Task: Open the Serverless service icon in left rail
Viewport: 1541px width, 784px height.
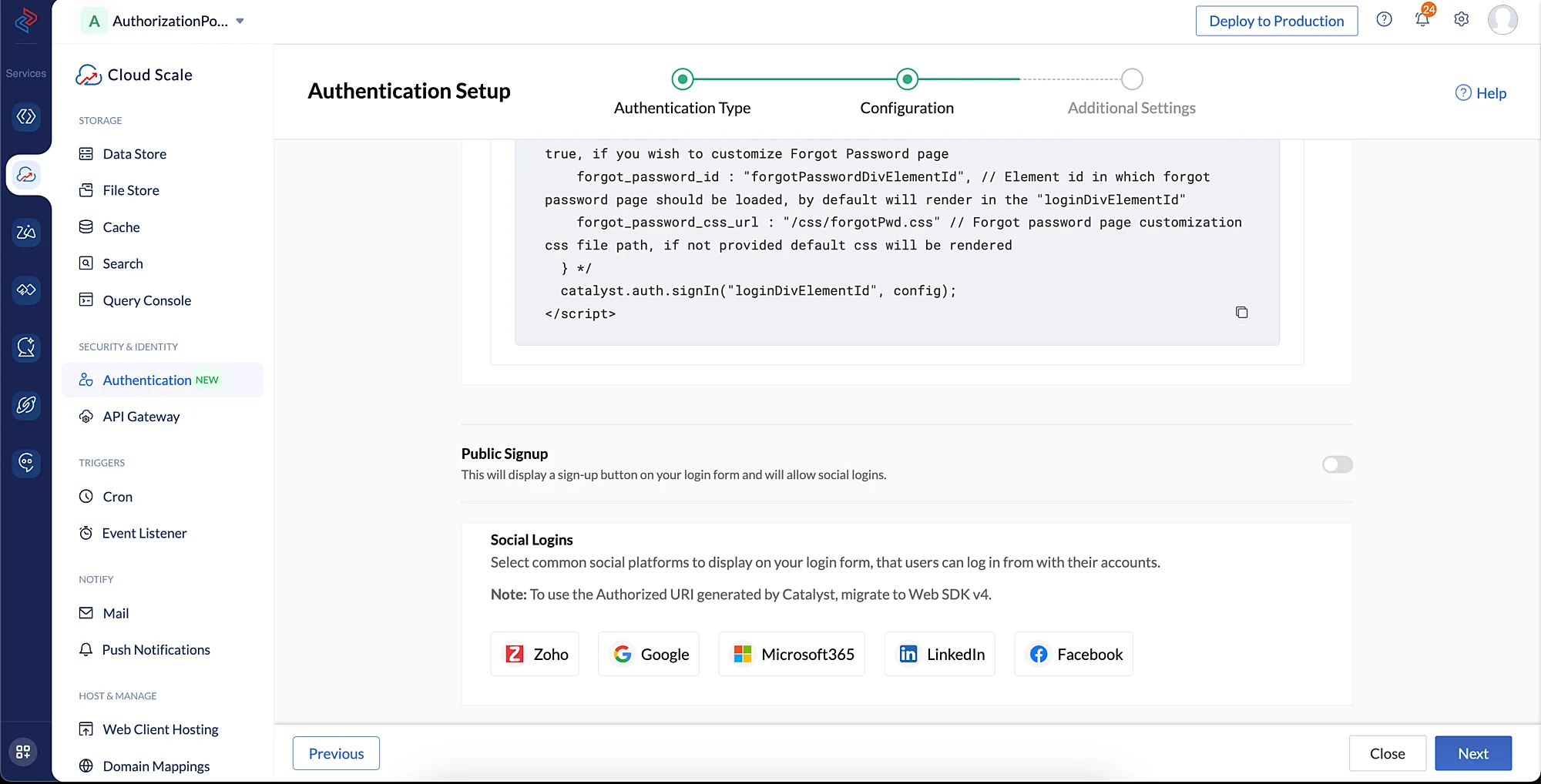Action: point(26,116)
